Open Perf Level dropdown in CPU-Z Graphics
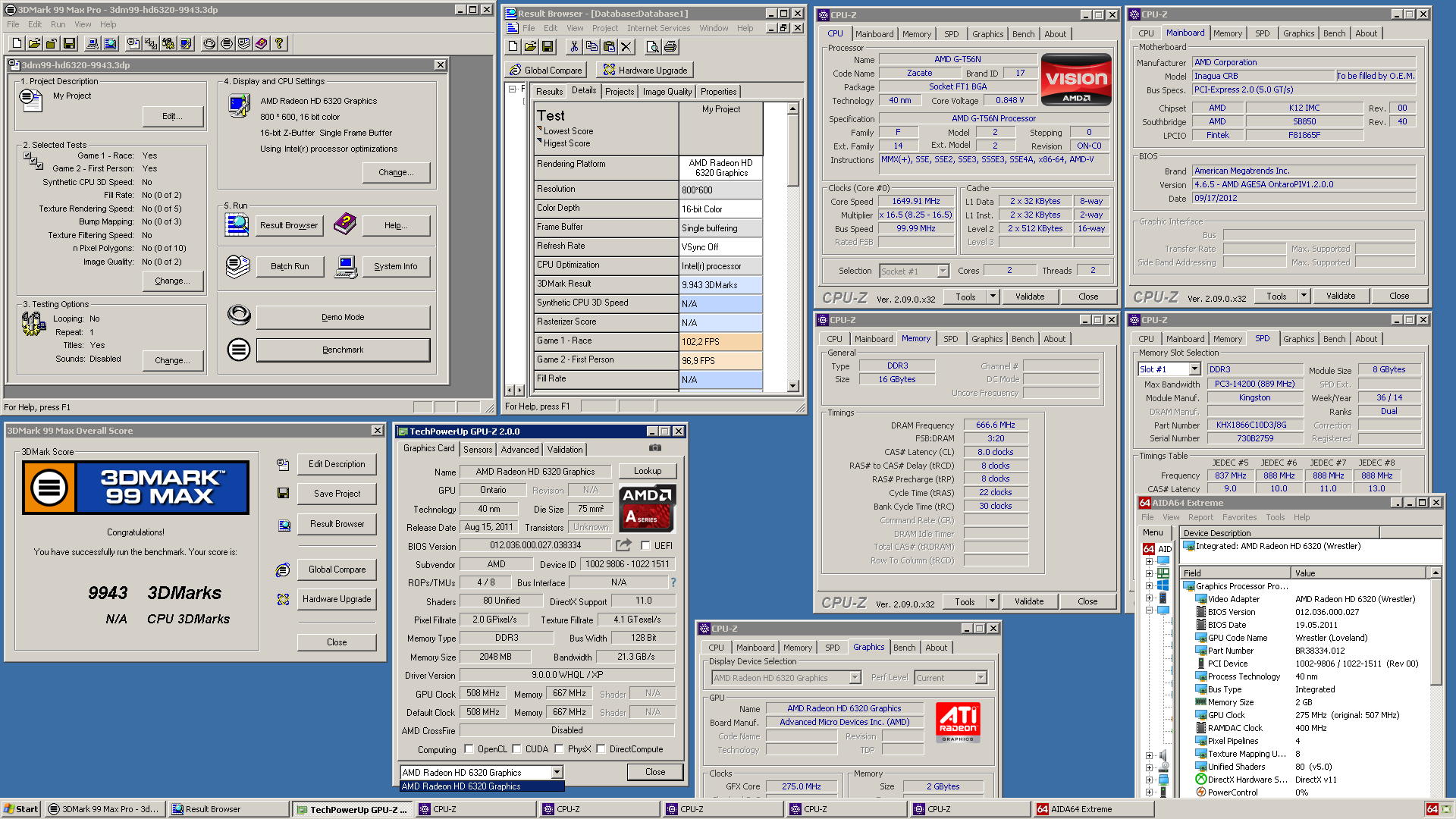 981,678
